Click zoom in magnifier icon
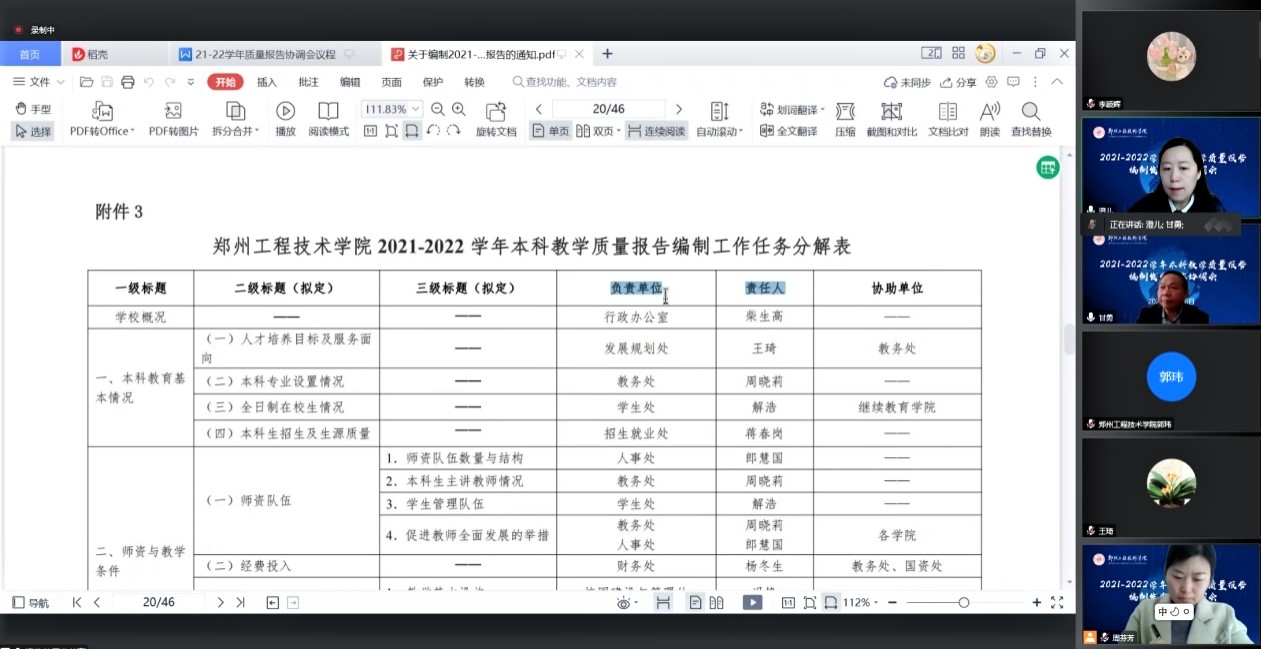Viewport: 1261px width, 650px height. click(x=459, y=109)
